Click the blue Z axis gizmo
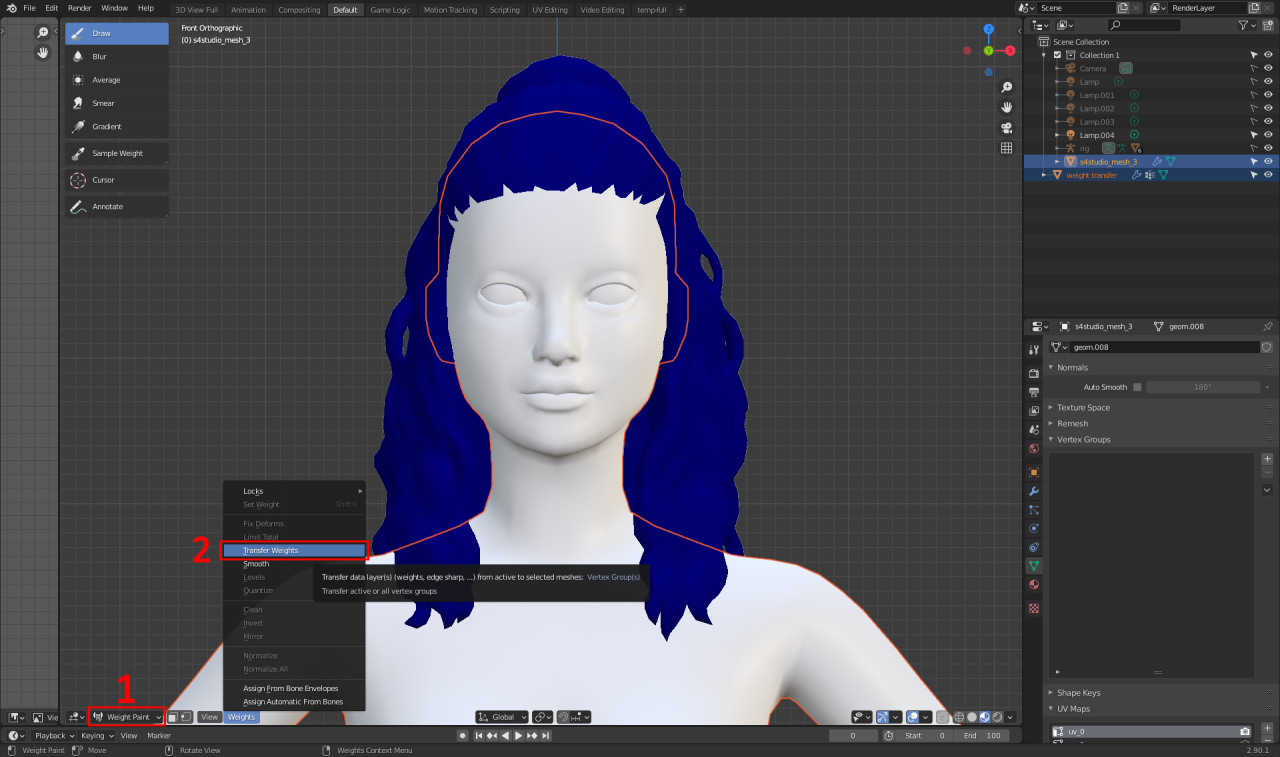 (988, 30)
